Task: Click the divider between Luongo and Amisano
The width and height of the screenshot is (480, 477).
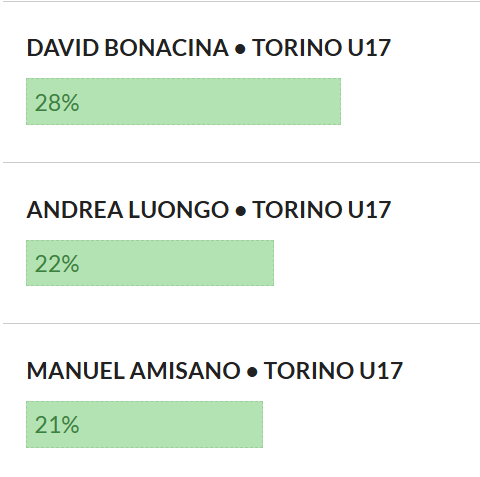Action: click(x=241, y=323)
